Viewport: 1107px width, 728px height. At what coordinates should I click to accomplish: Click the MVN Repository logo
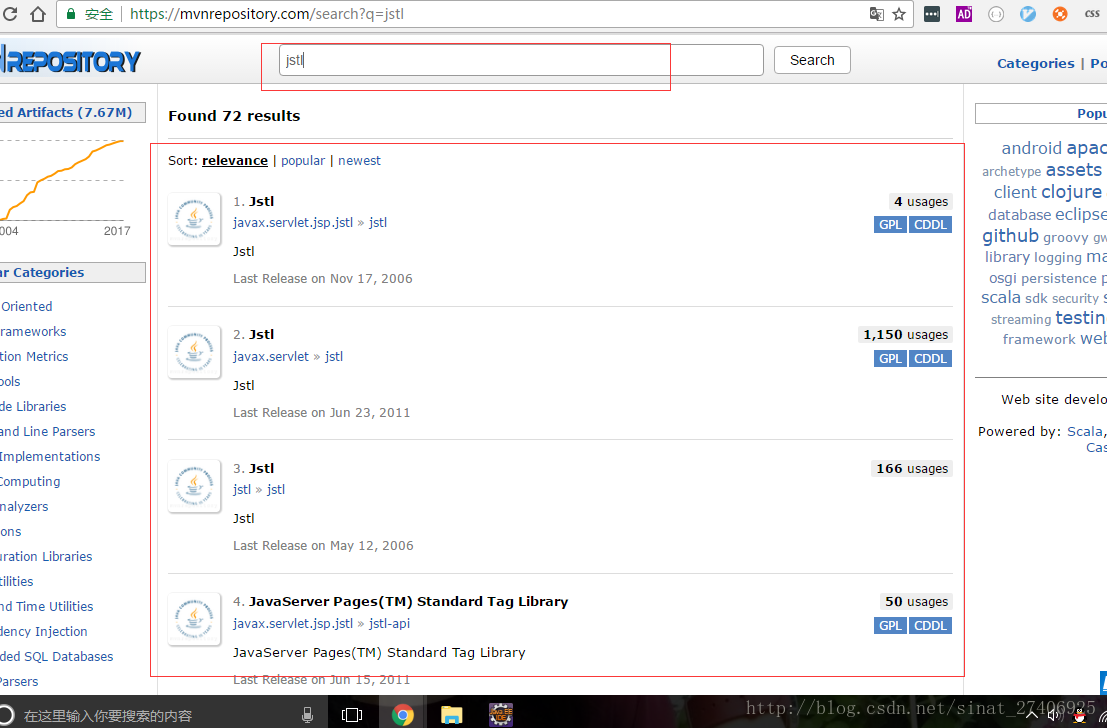pos(71,61)
